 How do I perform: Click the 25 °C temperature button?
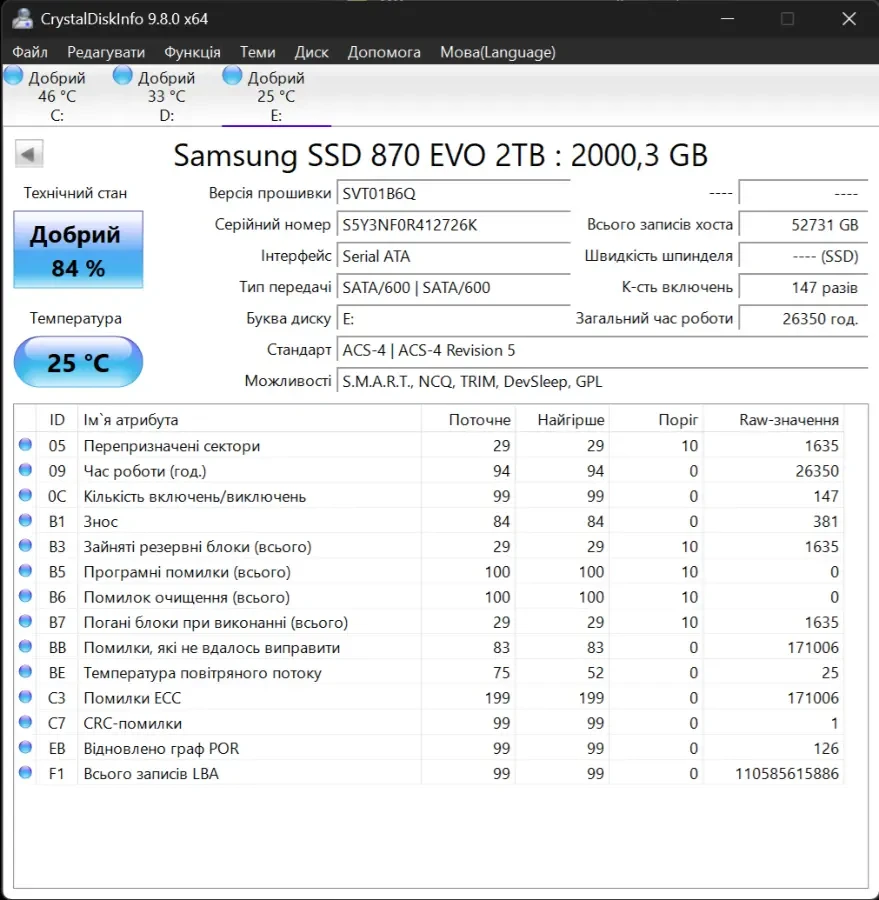[78, 362]
